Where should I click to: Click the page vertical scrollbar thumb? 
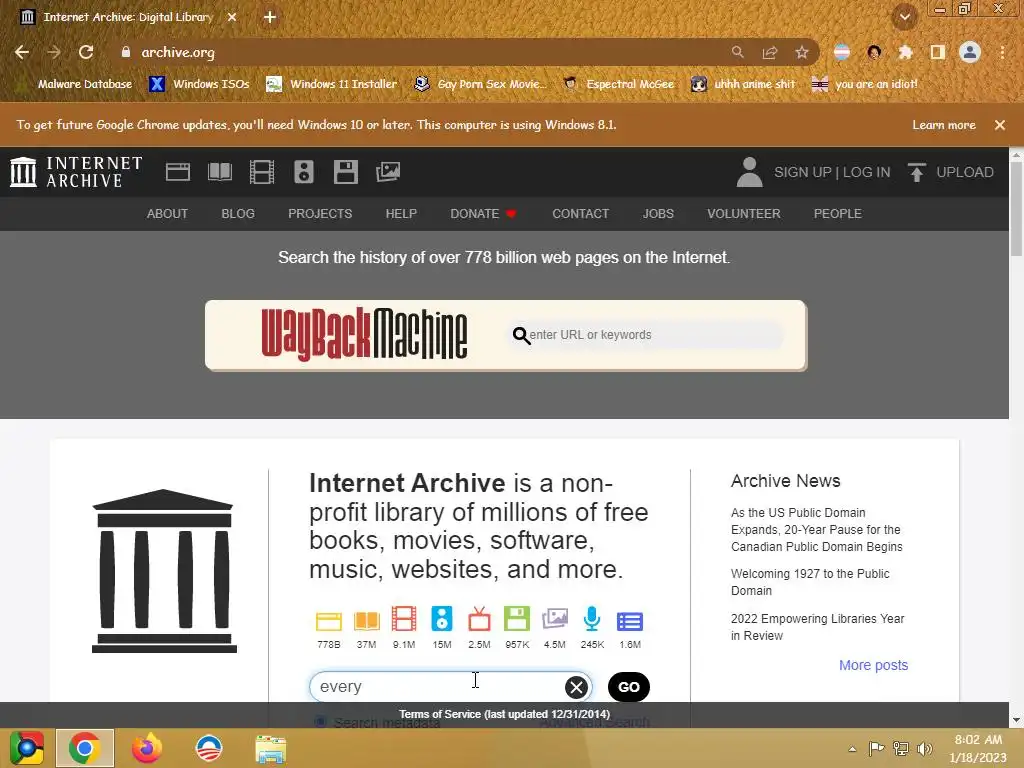pyautogui.click(x=1016, y=209)
